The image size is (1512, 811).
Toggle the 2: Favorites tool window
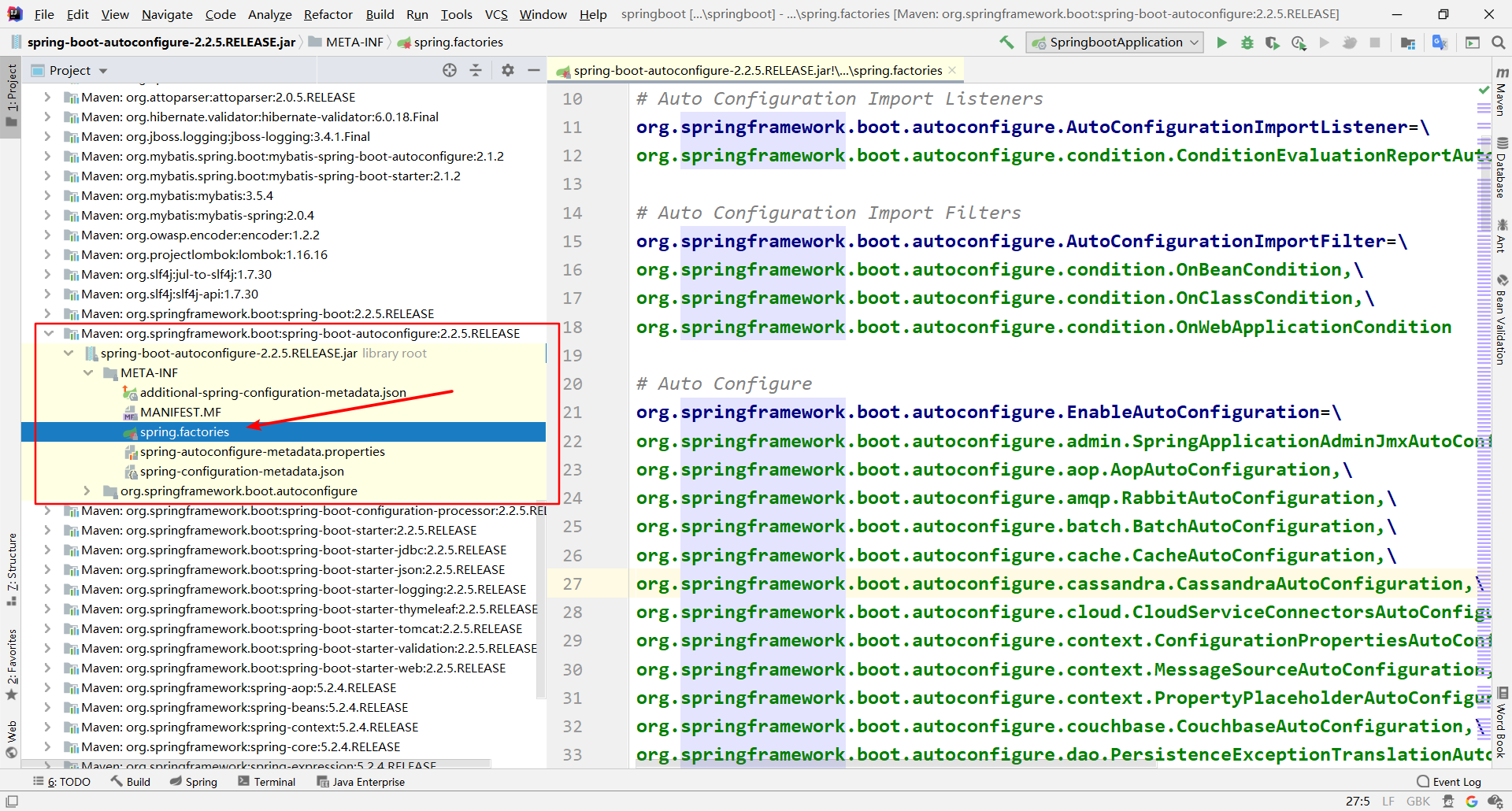(11, 665)
